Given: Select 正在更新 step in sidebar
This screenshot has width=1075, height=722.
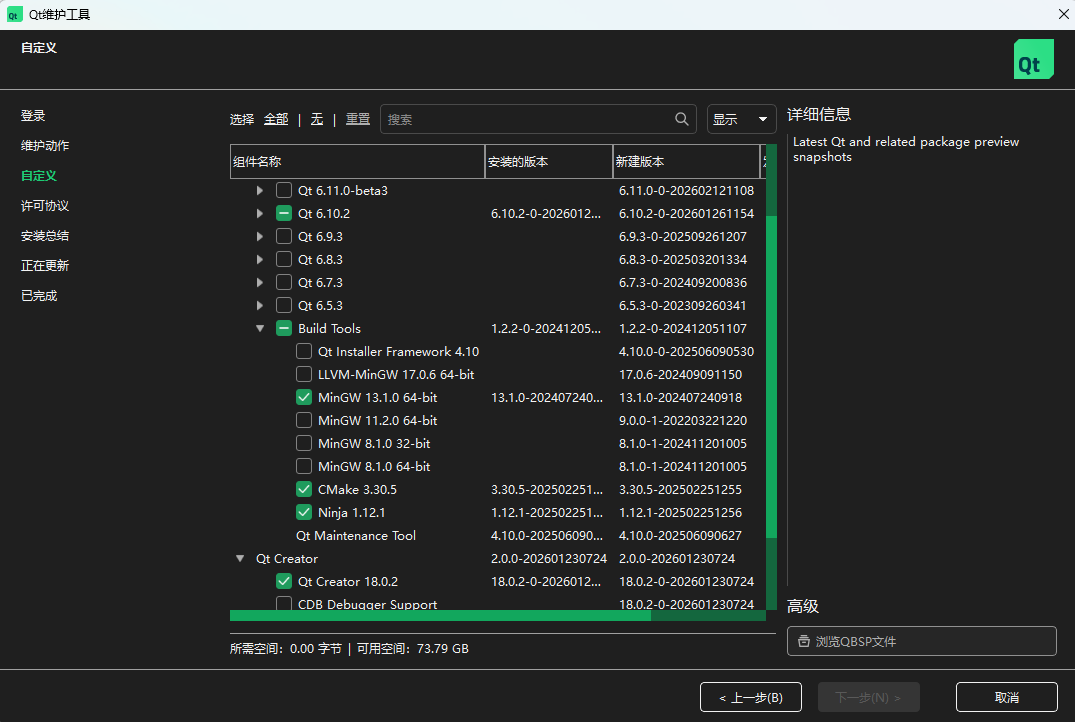Looking at the screenshot, I should [x=45, y=265].
